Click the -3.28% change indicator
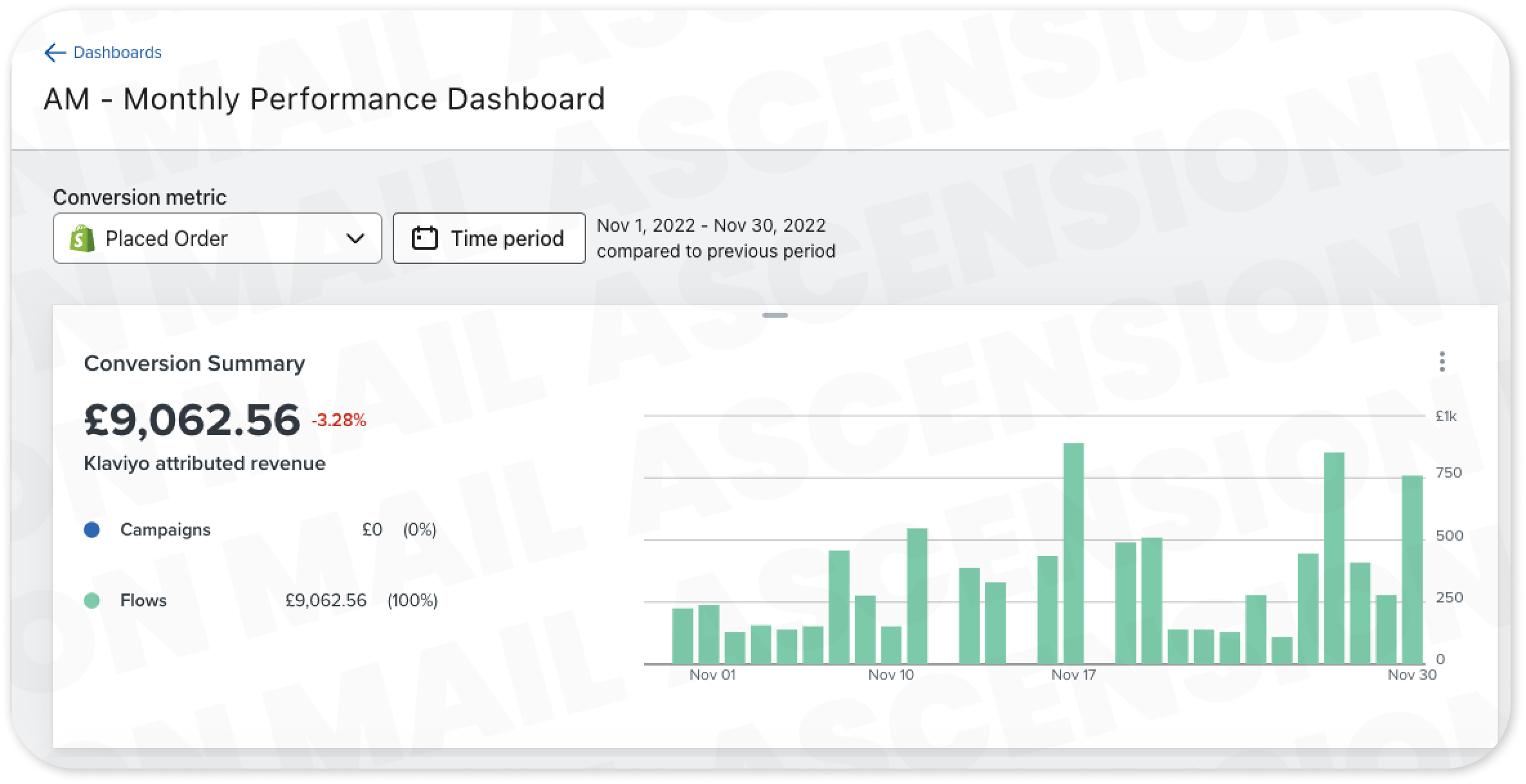The height and width of the screenshot is (784, 1526). tap(339, 421)
